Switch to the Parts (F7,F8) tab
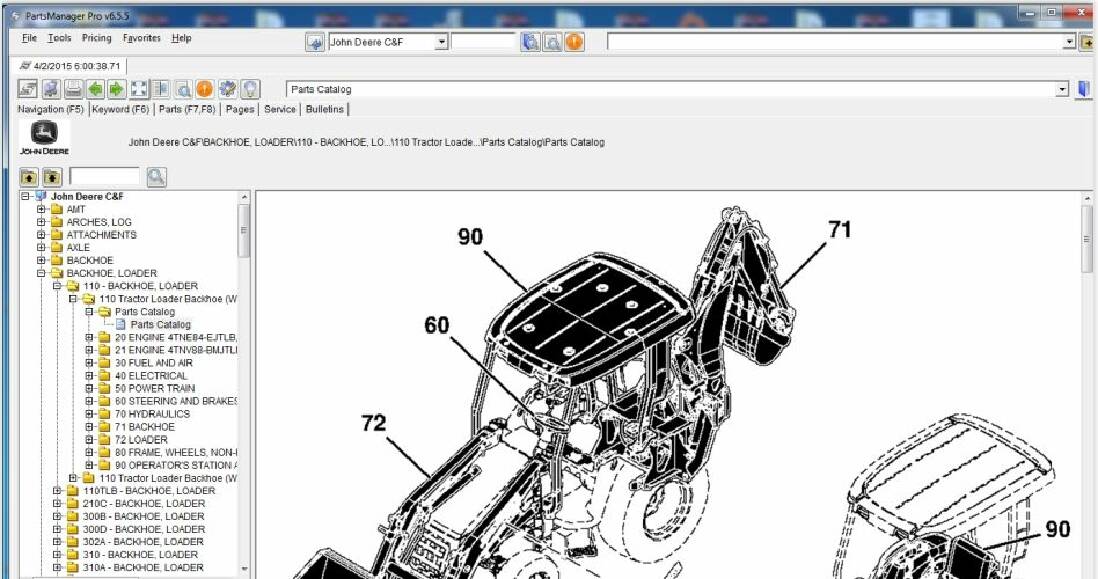 tap(187, 109)
